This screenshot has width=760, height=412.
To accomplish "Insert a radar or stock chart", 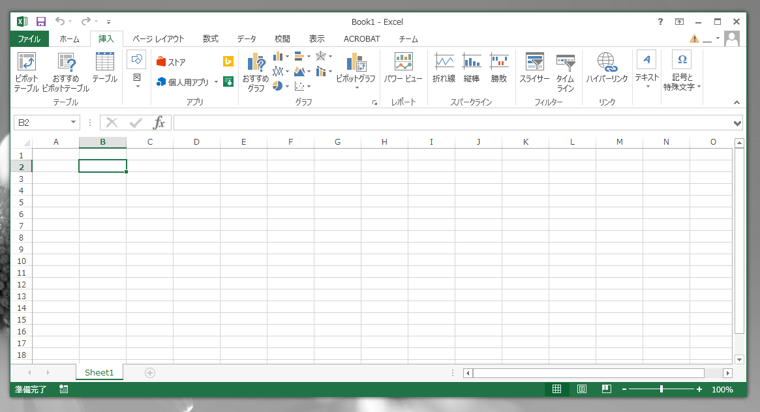I will pos(323,57).
